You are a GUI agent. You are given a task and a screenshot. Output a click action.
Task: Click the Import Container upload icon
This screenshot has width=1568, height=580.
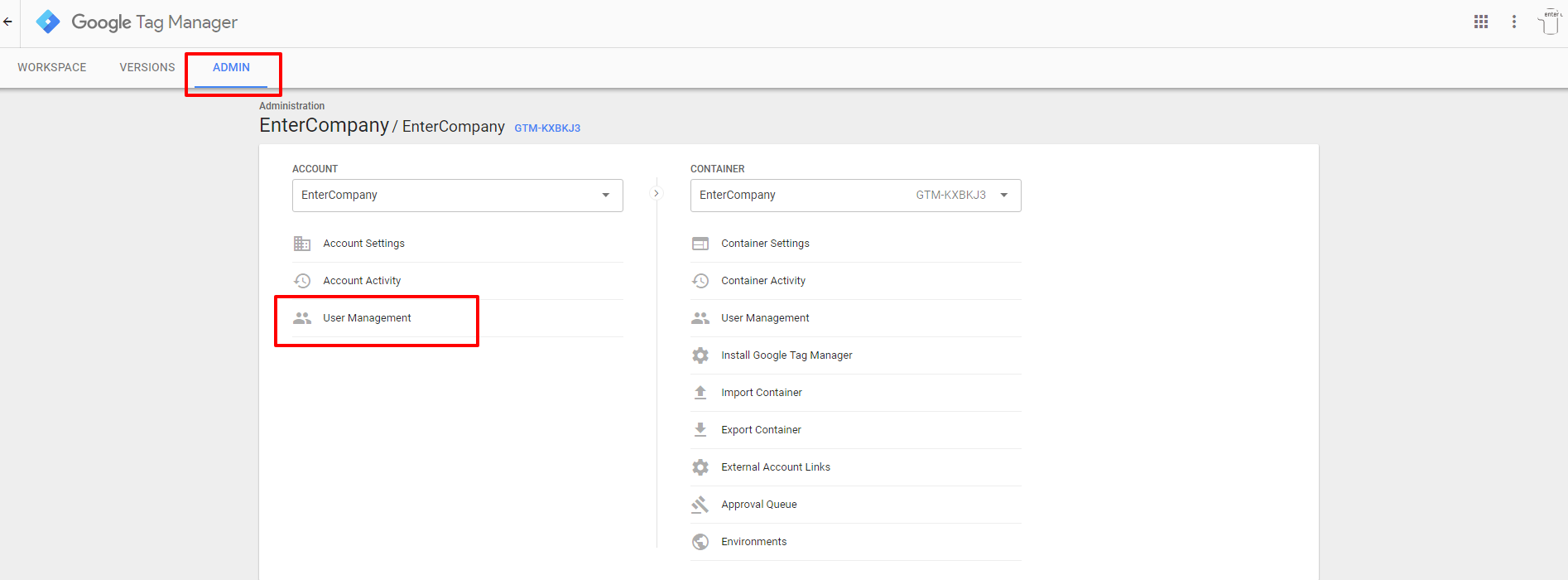(700, 393)
